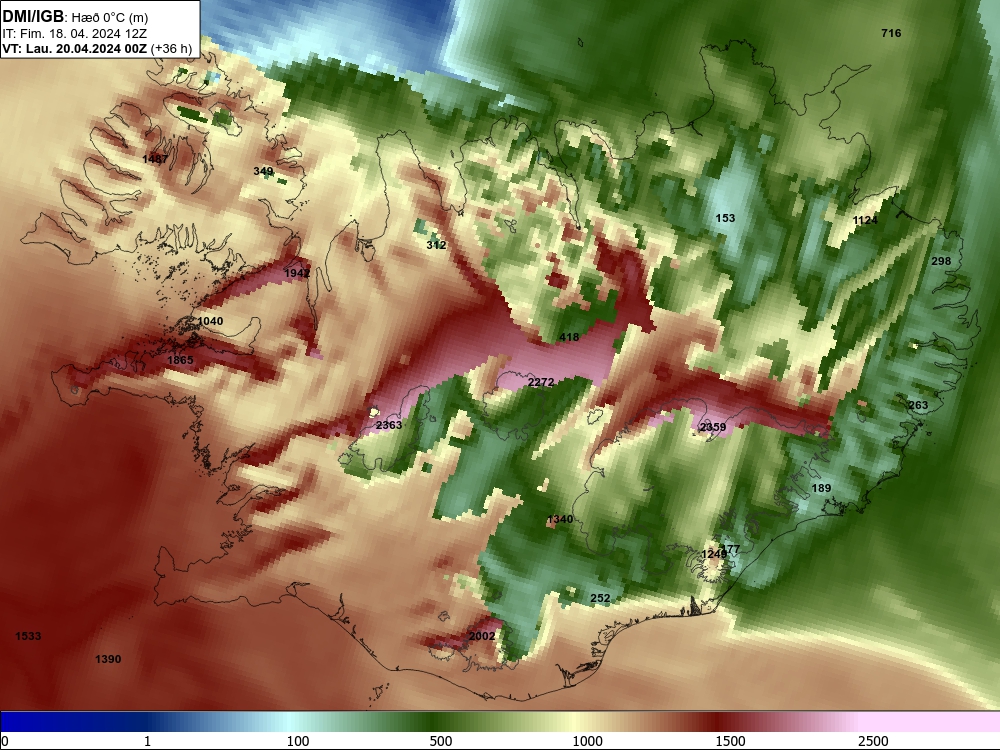Click the 1500 tick on the color scale
Viewport: 1000px width, 750px height.
pos(730,741)
